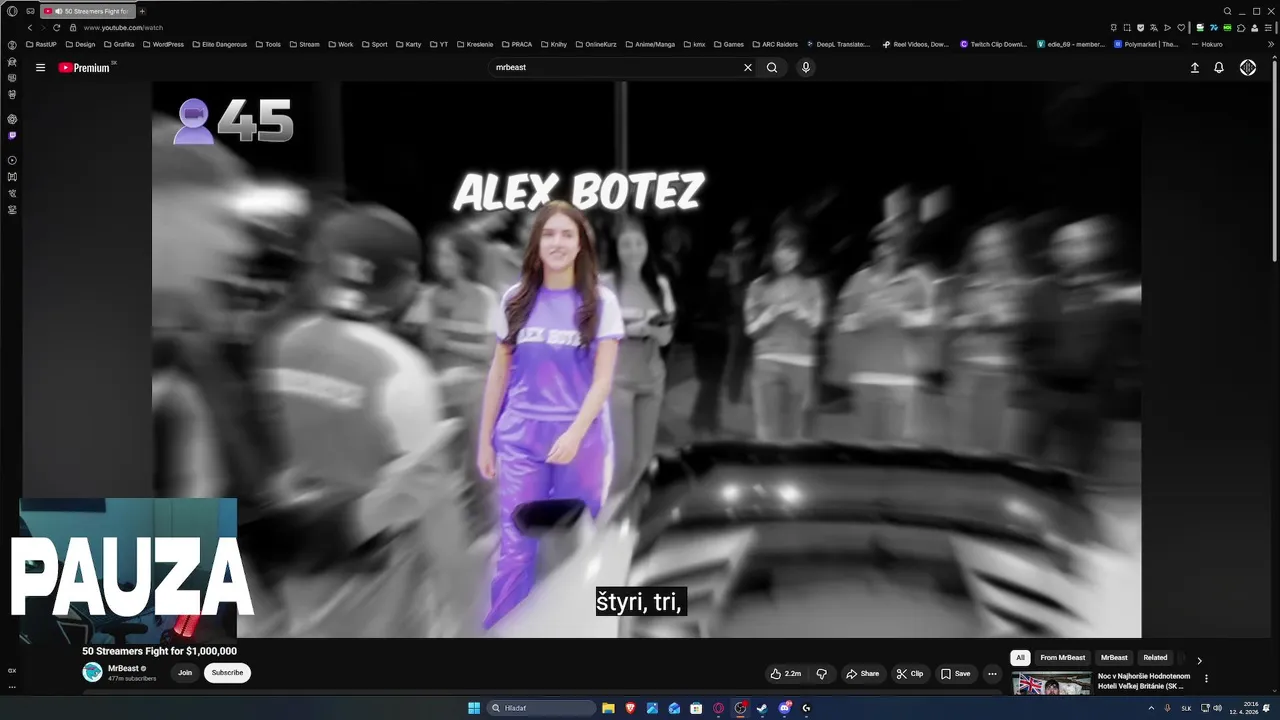Switch to the 50 Streamers Fight browser tab

(88, 11)
